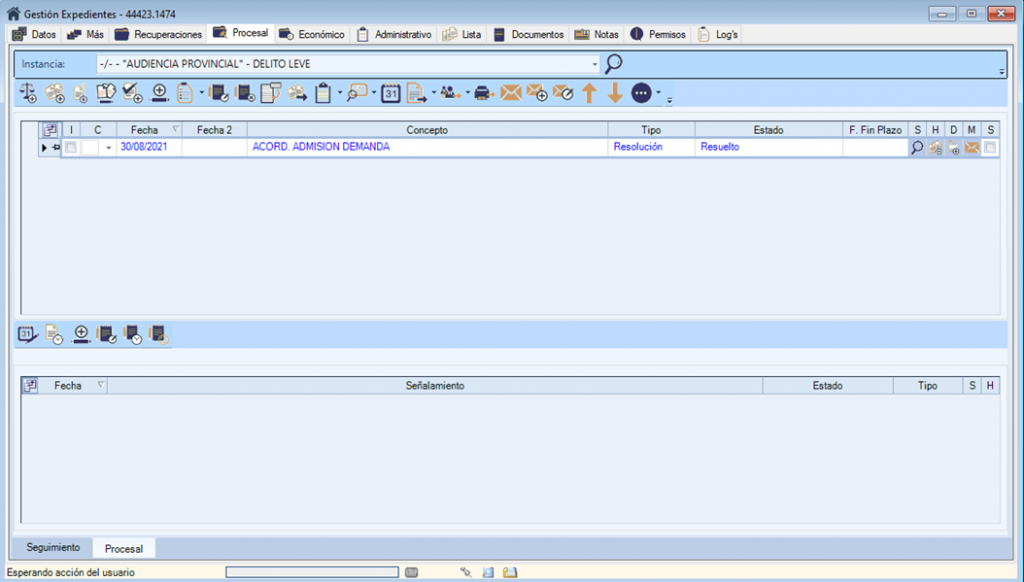1024x582 pixels.
Task: Click the magnifier icon beside the Instancia field
Action: point(614,63)
